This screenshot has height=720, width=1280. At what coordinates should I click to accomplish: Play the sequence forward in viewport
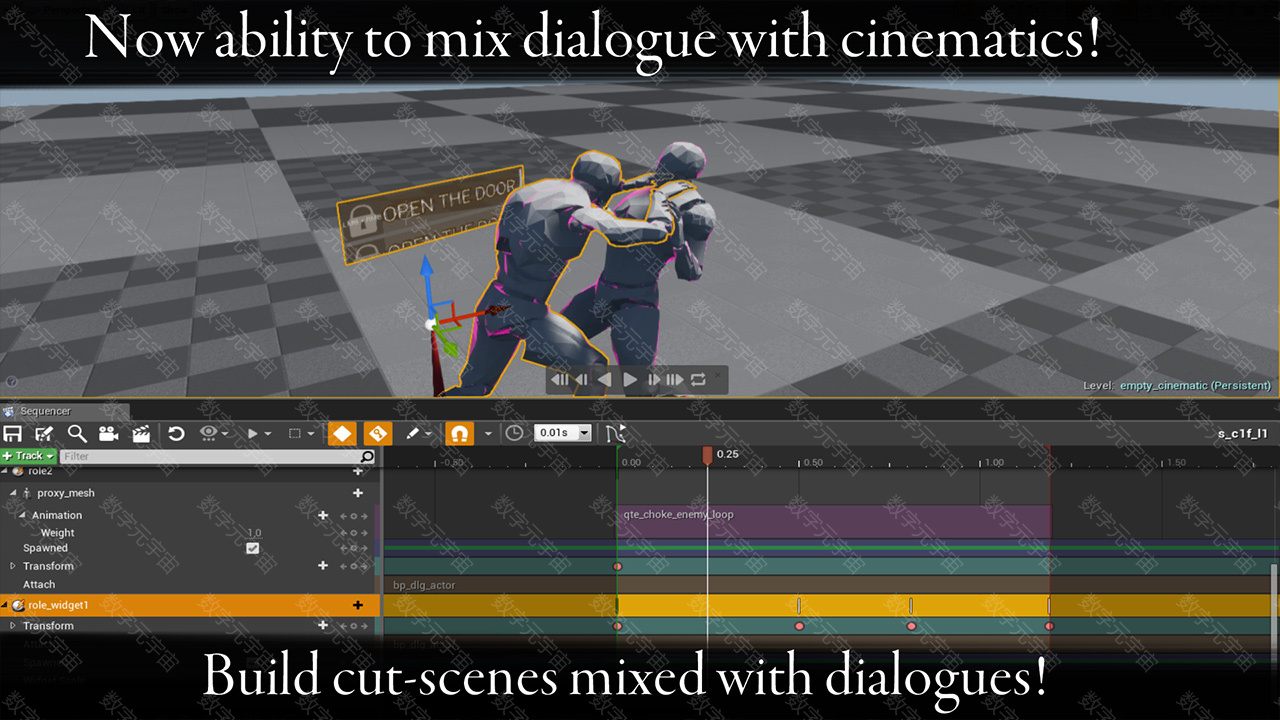pos(630,380)
